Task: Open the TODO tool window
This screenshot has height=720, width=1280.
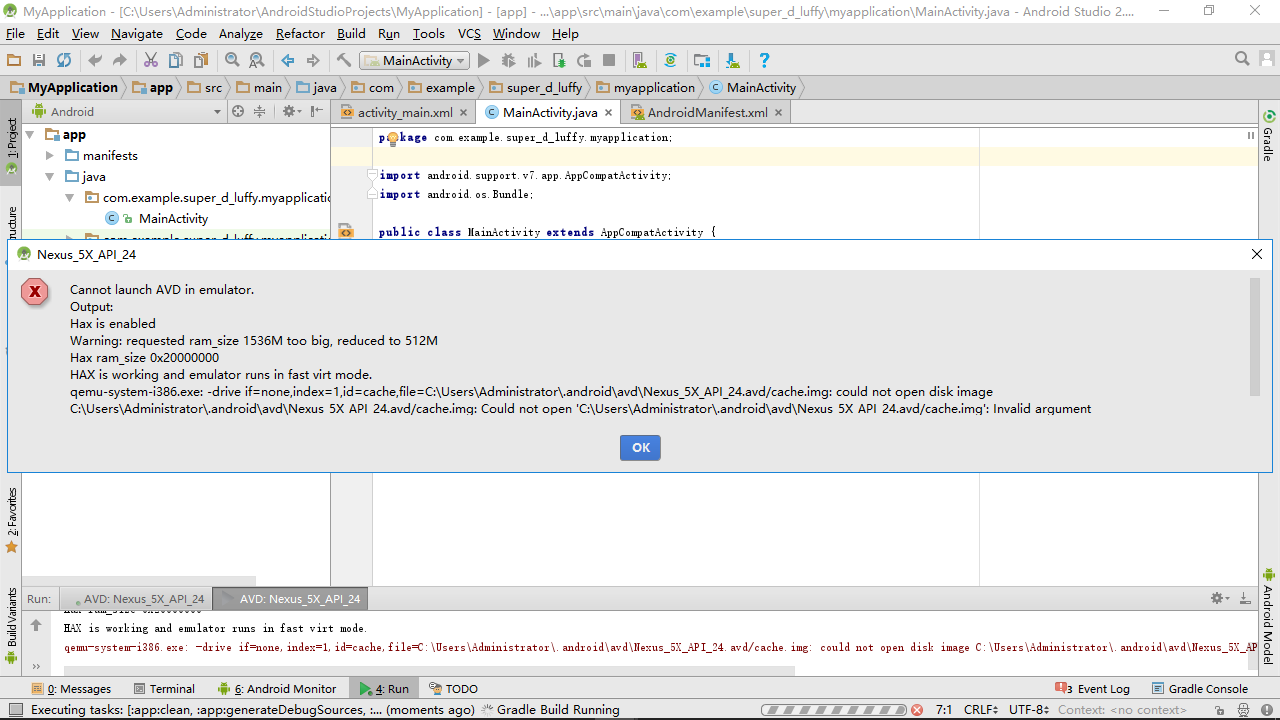Action: point(453,689)
